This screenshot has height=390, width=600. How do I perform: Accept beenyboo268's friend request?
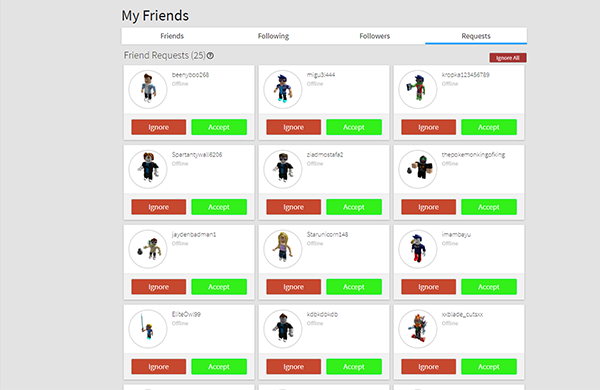(219, 127)
